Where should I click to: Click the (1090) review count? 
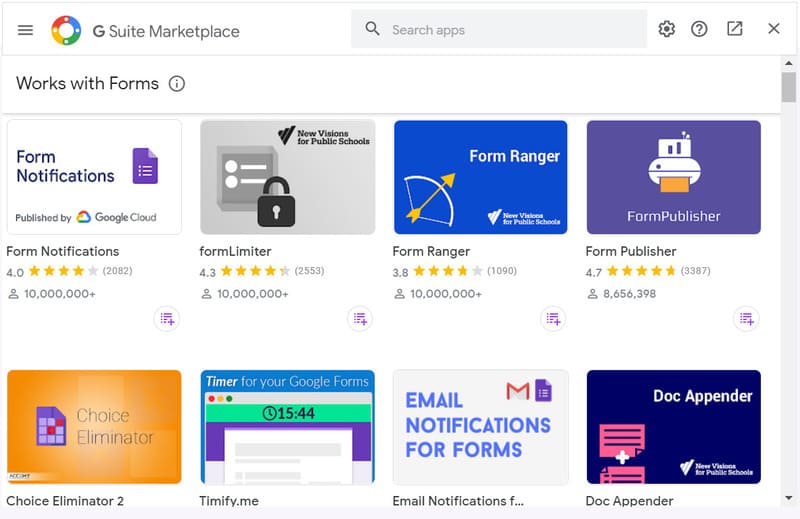point(502,271)
